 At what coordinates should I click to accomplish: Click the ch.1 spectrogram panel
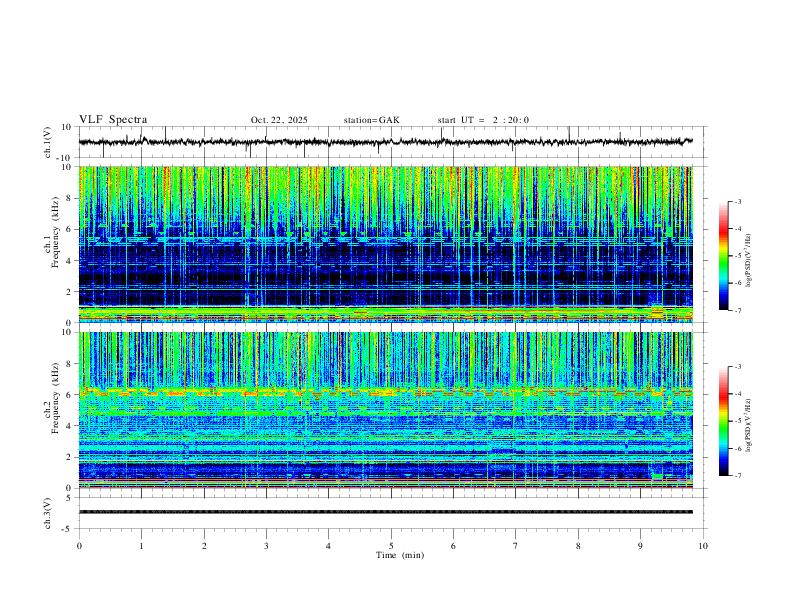tap(385, 244)
